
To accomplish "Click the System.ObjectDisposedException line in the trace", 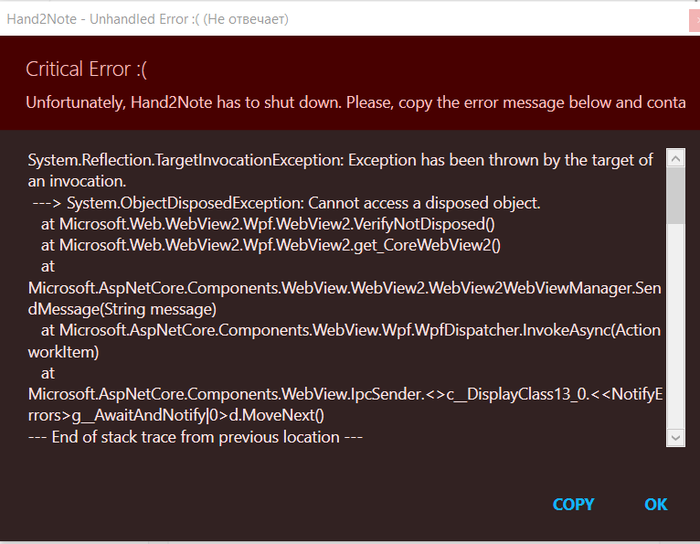I will click(286, 203).
